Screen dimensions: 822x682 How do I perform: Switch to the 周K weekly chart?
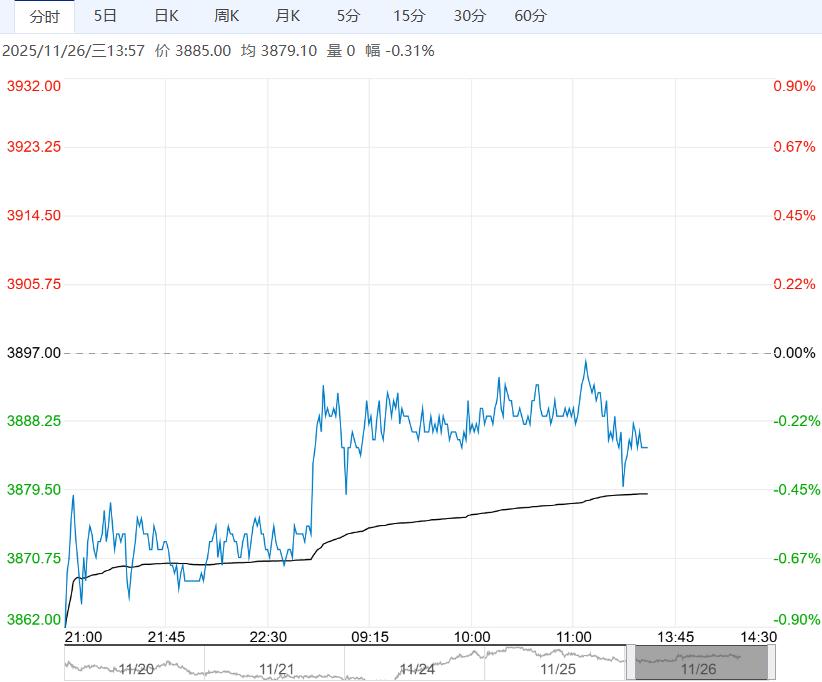pyautogui.click(x=227, y=17)
